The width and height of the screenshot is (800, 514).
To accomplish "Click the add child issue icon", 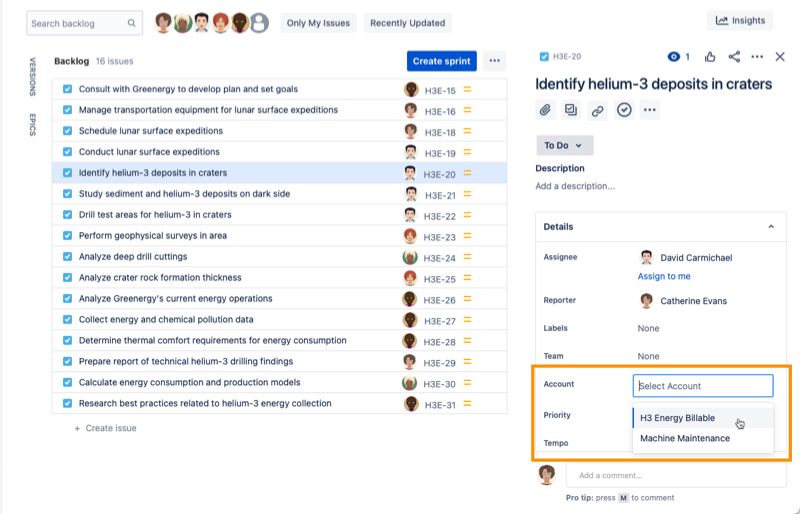I will coord(571,110).
